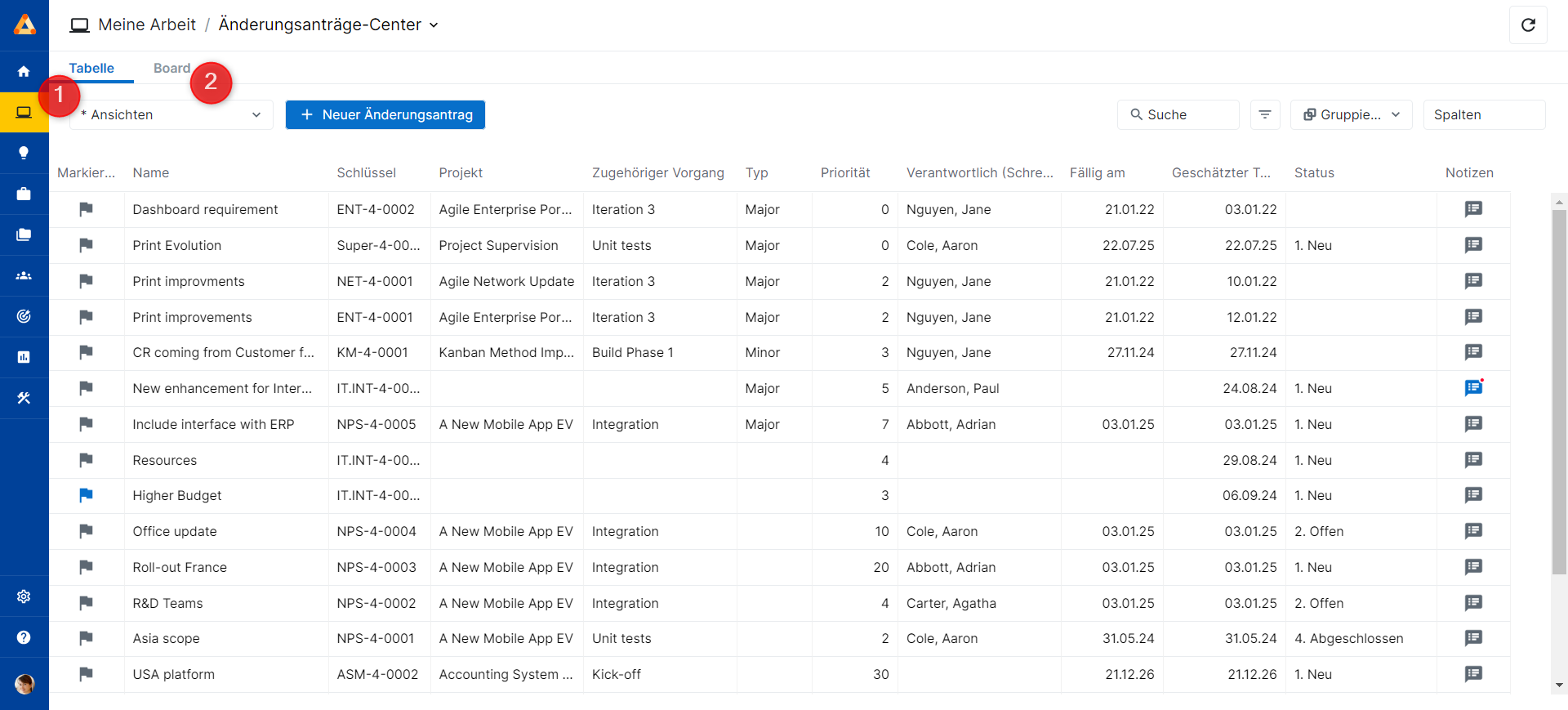Image resolution: width=1568 pixels, height=710 pixels.
Task: Click the lightbulb ideas sidebar icon
Action: tap(24, 153)
